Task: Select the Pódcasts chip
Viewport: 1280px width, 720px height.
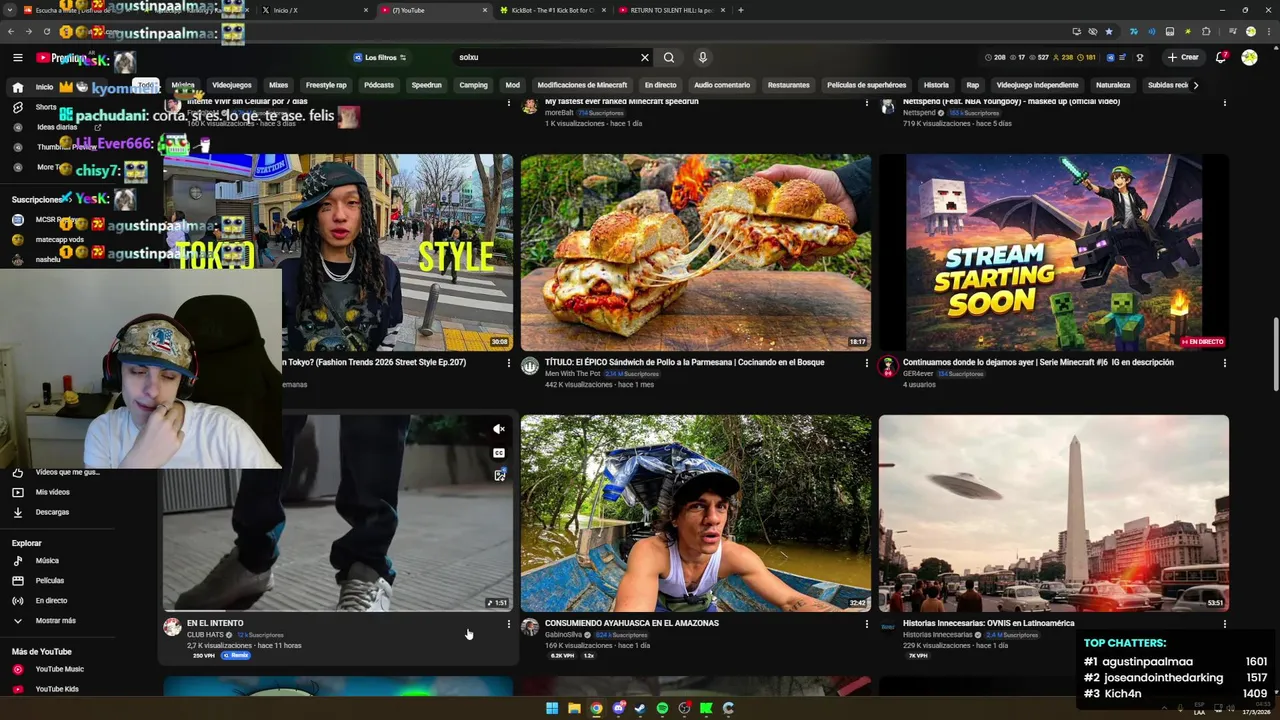Action: (379, 85)
